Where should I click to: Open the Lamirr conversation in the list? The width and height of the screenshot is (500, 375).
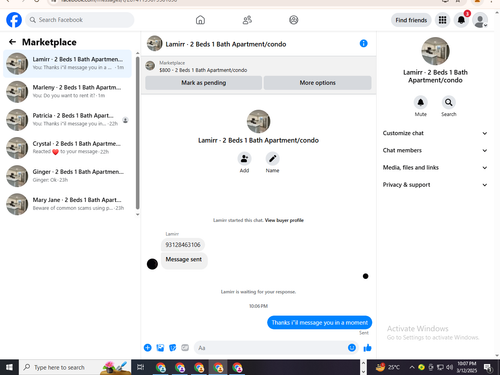pyautogui.click(x=68, y=63)
